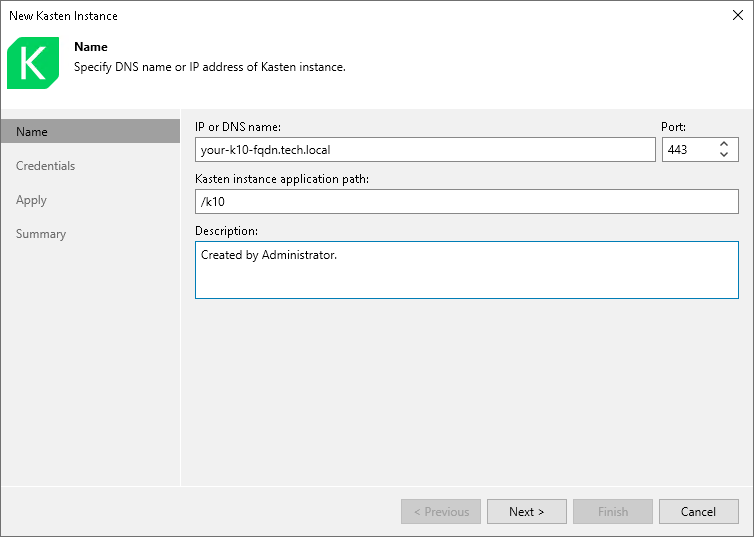The image size is (754, 537).
Task: Click the Next > button
Action: pos(527,512)
